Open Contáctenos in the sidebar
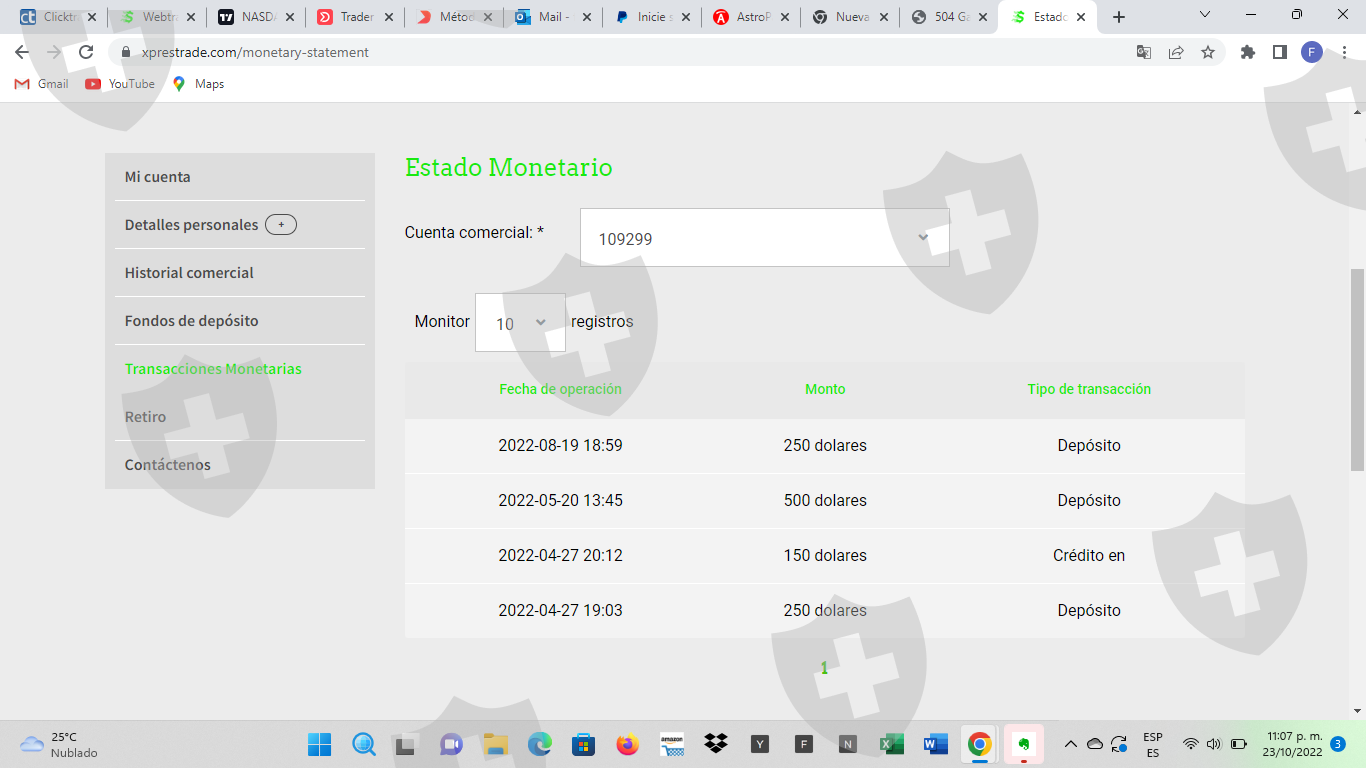Viewport: 1366px width, 768px height. click(167, 465)
